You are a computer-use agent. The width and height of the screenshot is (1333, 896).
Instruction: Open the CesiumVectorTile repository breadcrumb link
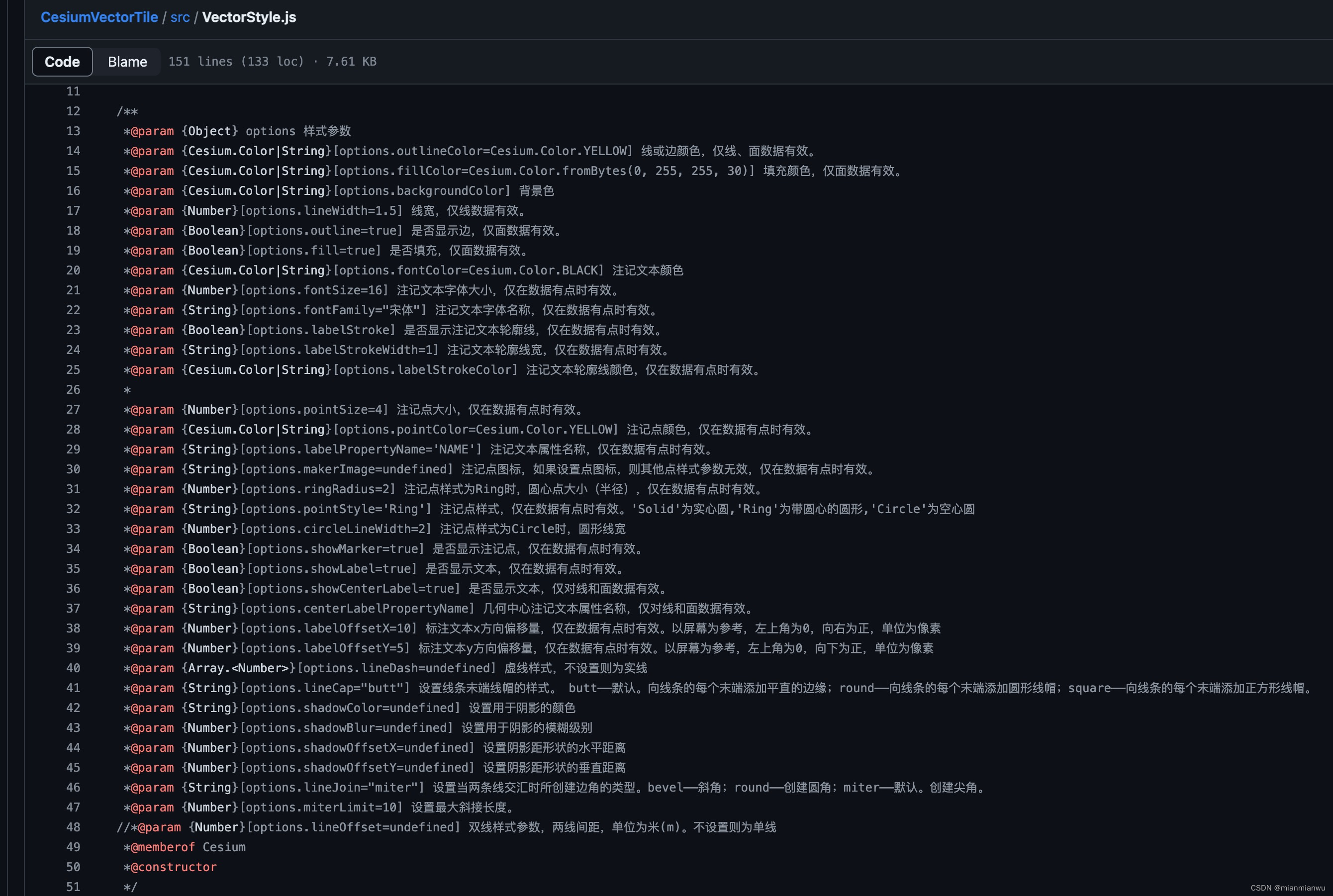coord(99,17)
